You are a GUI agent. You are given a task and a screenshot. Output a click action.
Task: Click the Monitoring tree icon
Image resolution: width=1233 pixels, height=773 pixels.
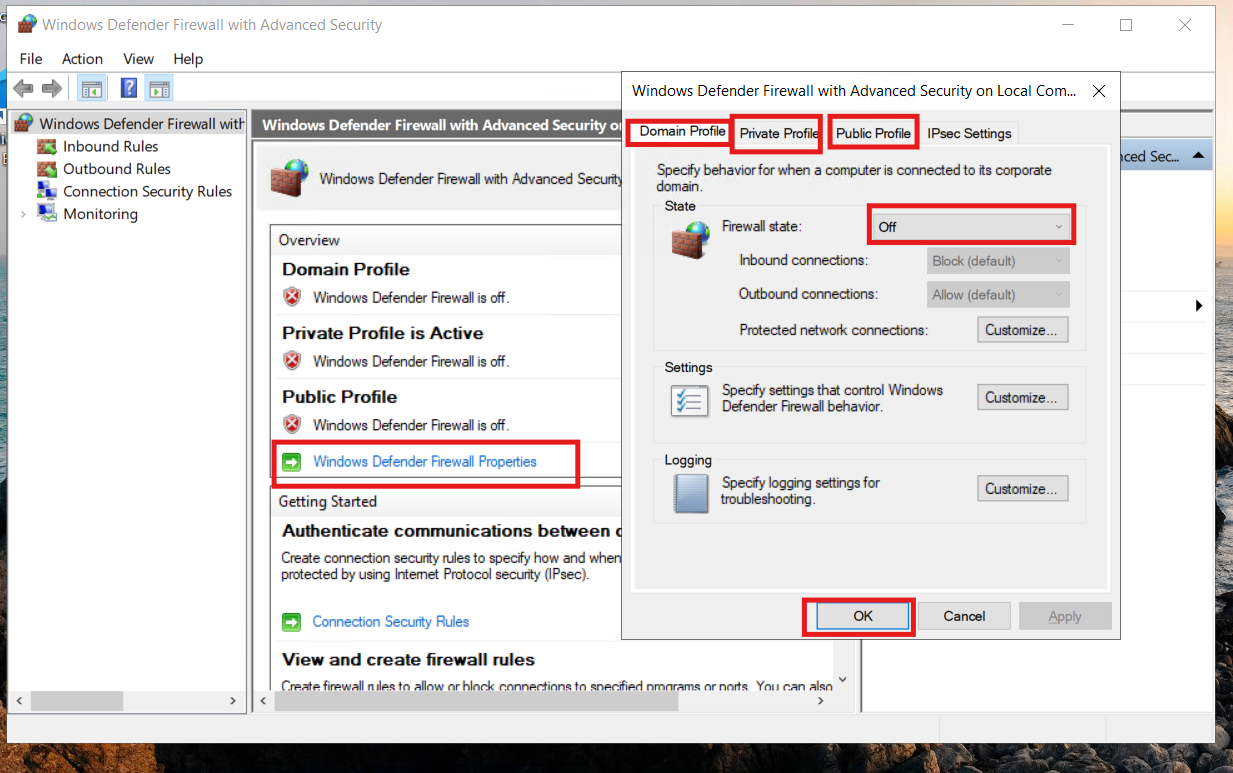(47, 214)
